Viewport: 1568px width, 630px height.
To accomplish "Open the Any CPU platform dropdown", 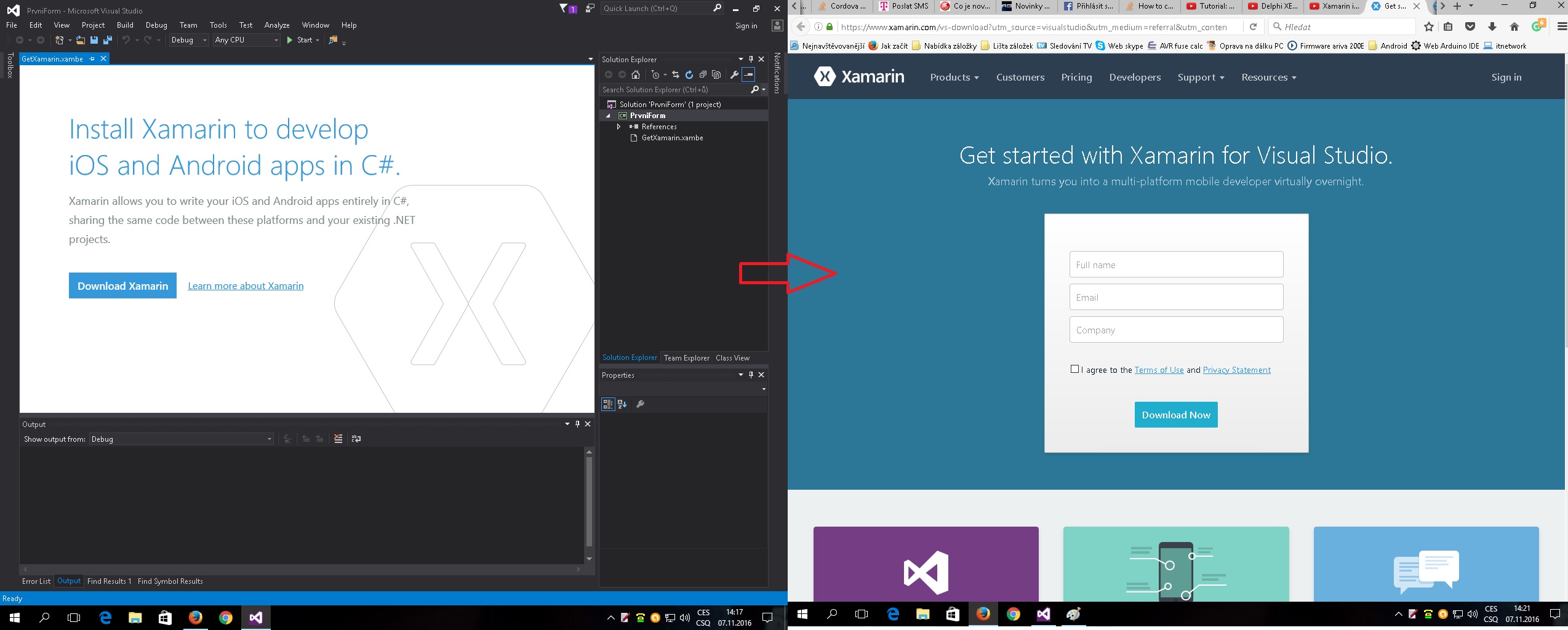I will click(246, 40).
